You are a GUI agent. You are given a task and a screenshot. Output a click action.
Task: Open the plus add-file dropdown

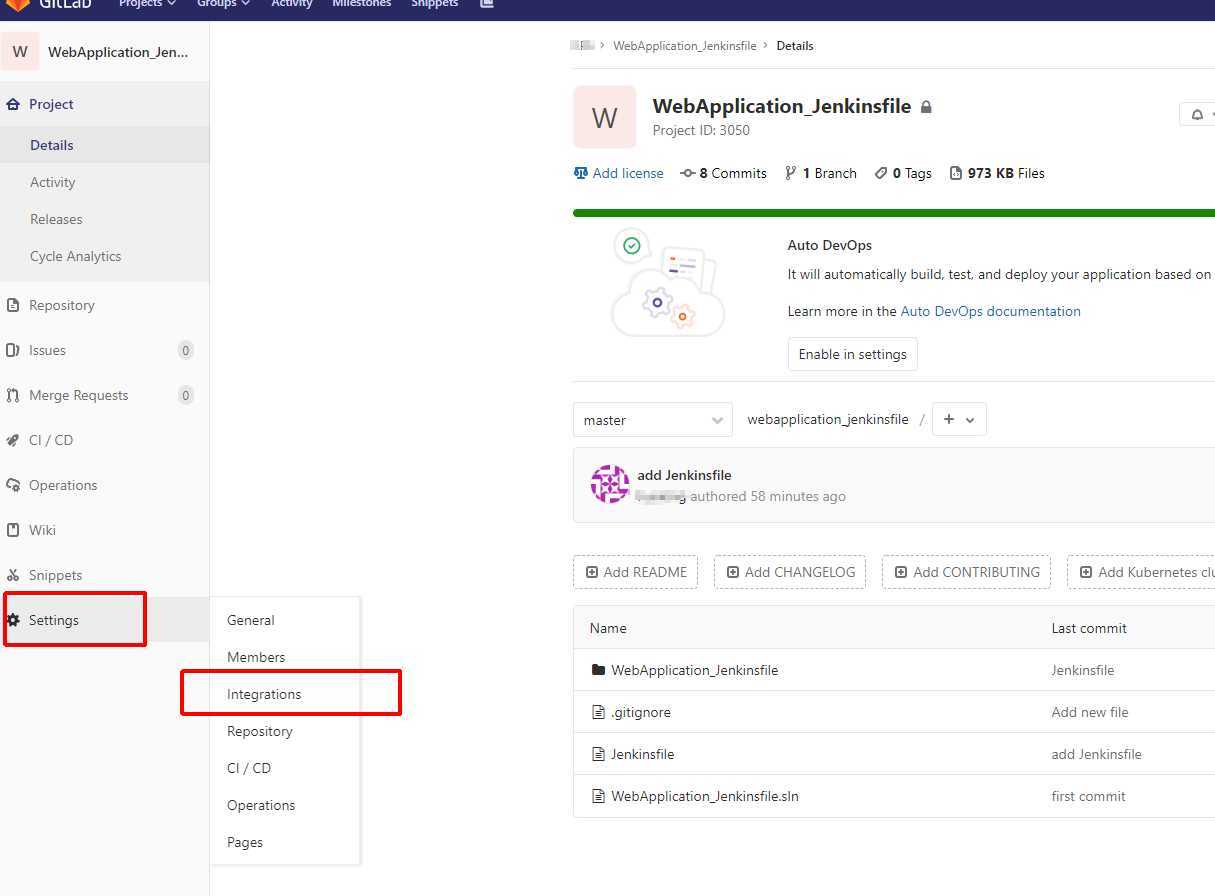click(959, 420)
